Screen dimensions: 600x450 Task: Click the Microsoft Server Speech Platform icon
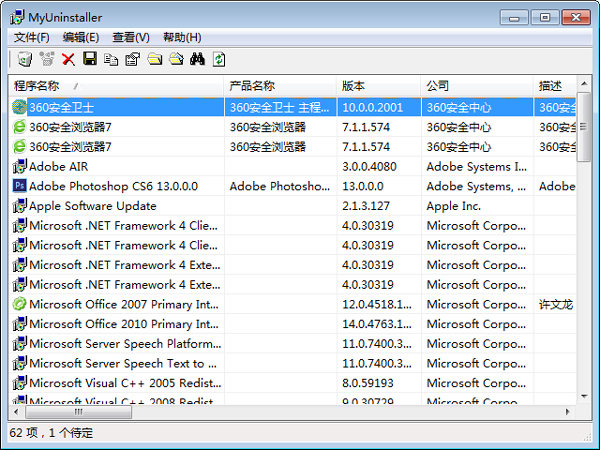tap(19, 344)
